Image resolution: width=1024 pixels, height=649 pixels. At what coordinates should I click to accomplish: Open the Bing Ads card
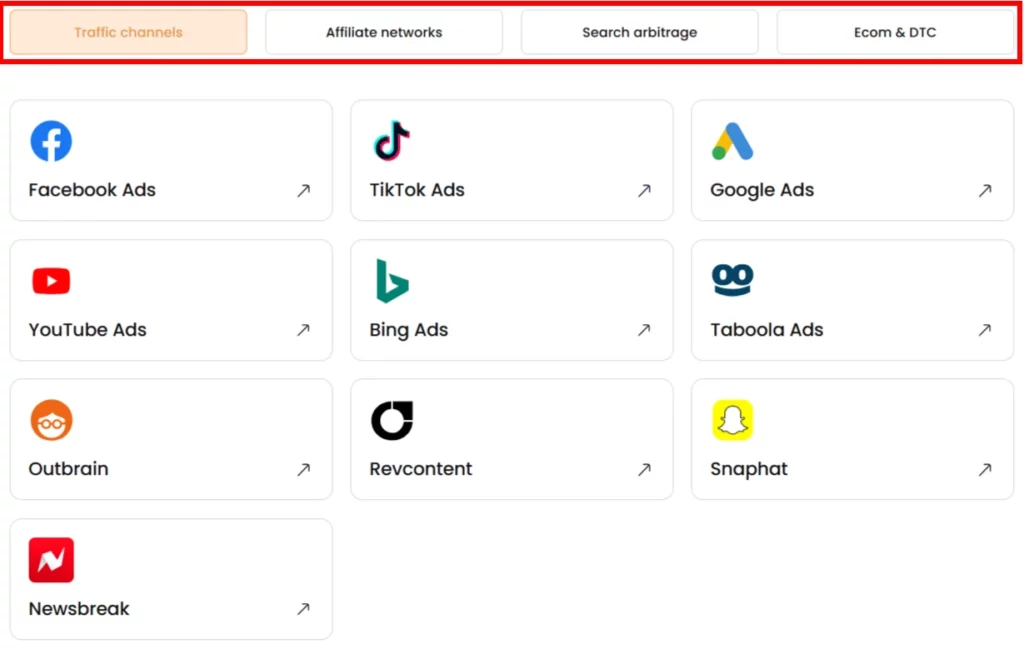coord(511,300)
